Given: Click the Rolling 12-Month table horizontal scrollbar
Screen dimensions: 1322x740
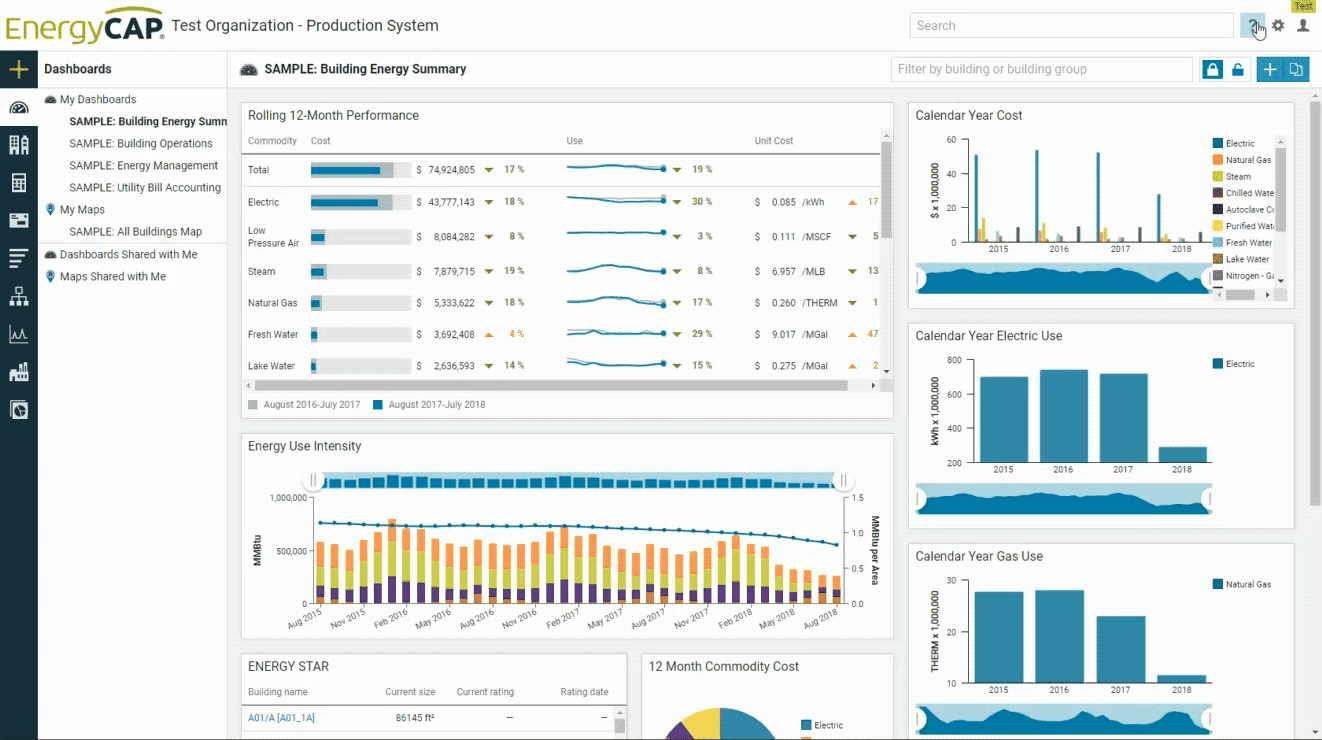Looking at the screenshot, I should [x=551, y=385].
